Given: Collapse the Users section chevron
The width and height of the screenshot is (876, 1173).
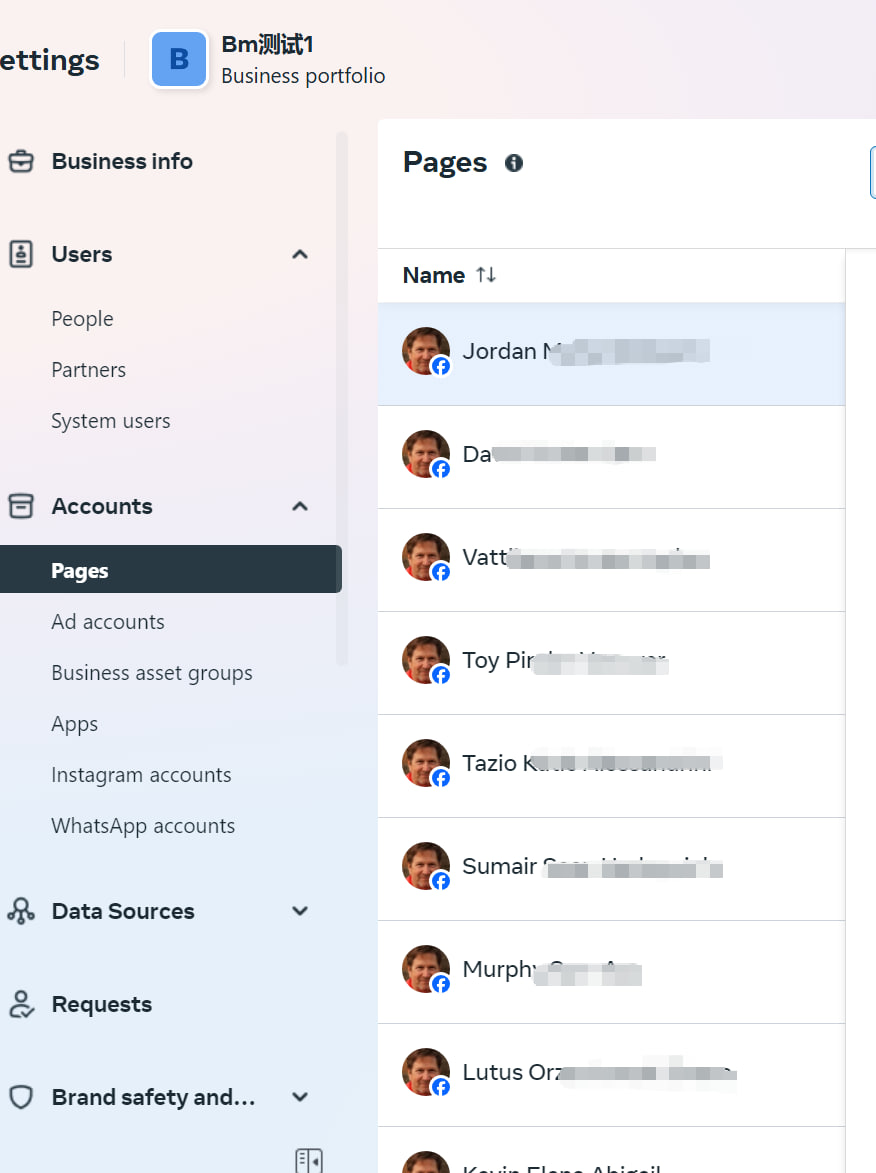Looking at the screenshot, I should pos(300,254).
